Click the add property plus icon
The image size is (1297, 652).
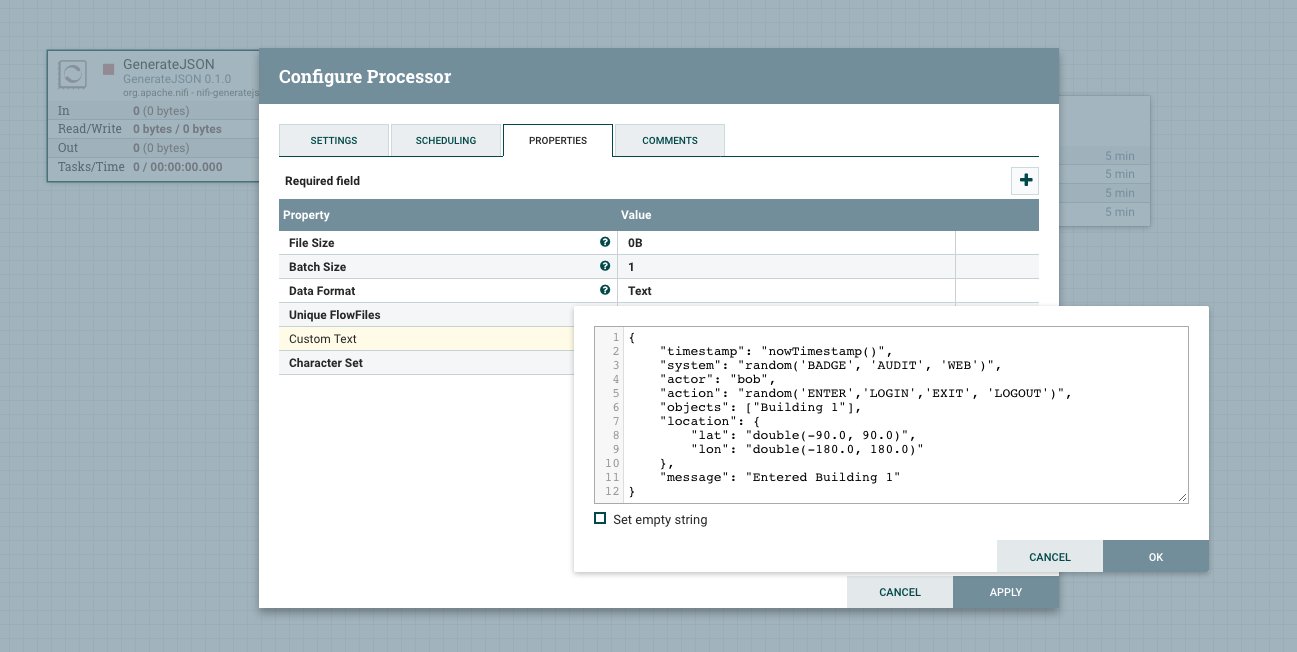click(x=1025, y=181)
